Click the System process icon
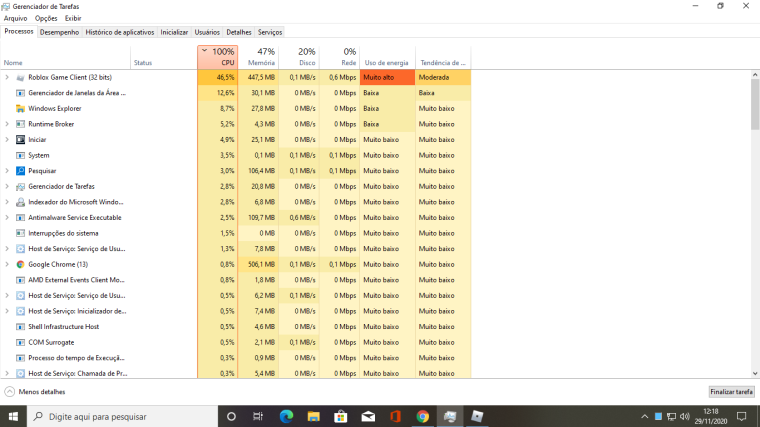The image size is (760, 427). coord(20,156)
